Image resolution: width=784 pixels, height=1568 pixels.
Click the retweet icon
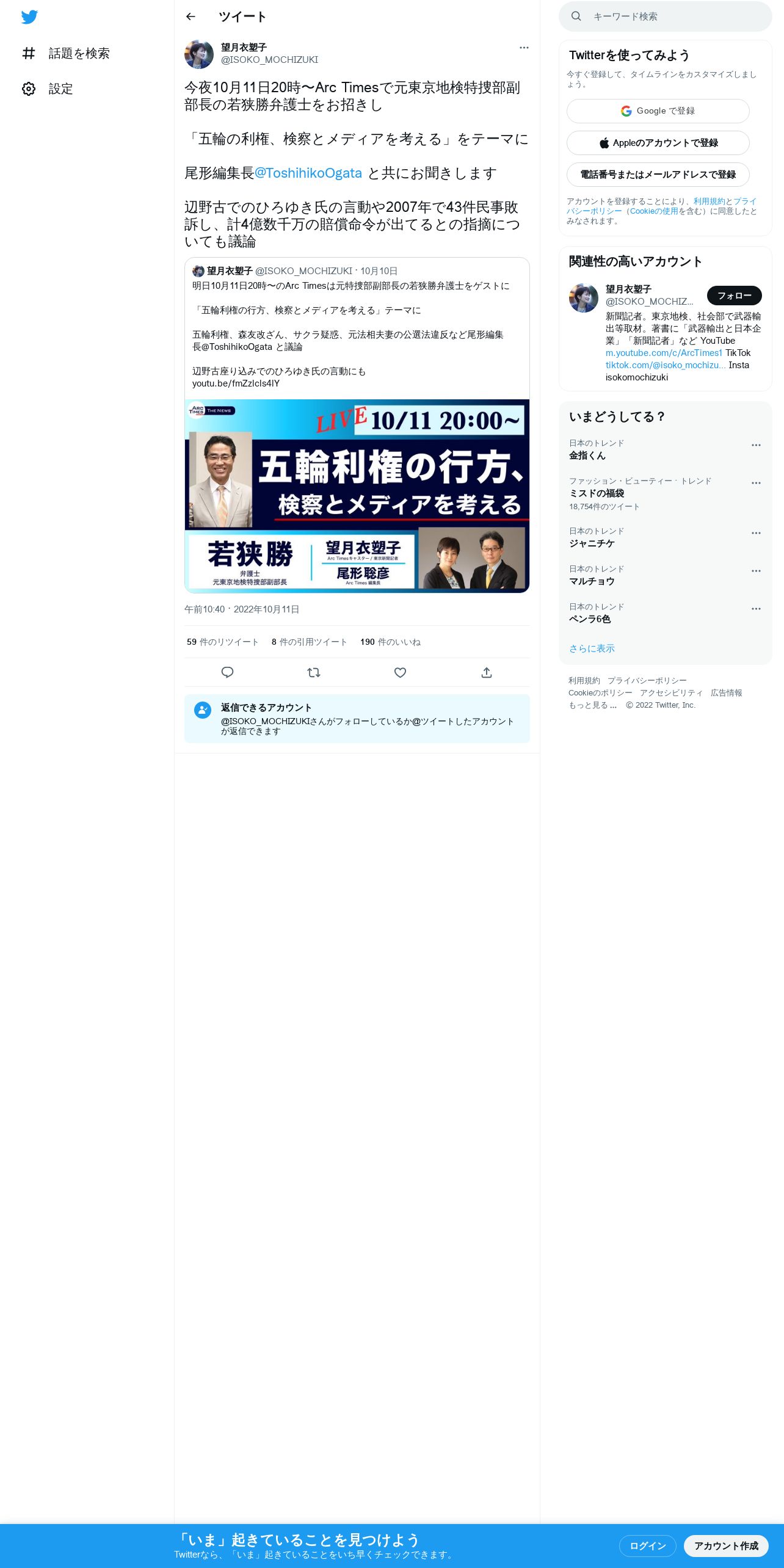[x=314, y=672]
